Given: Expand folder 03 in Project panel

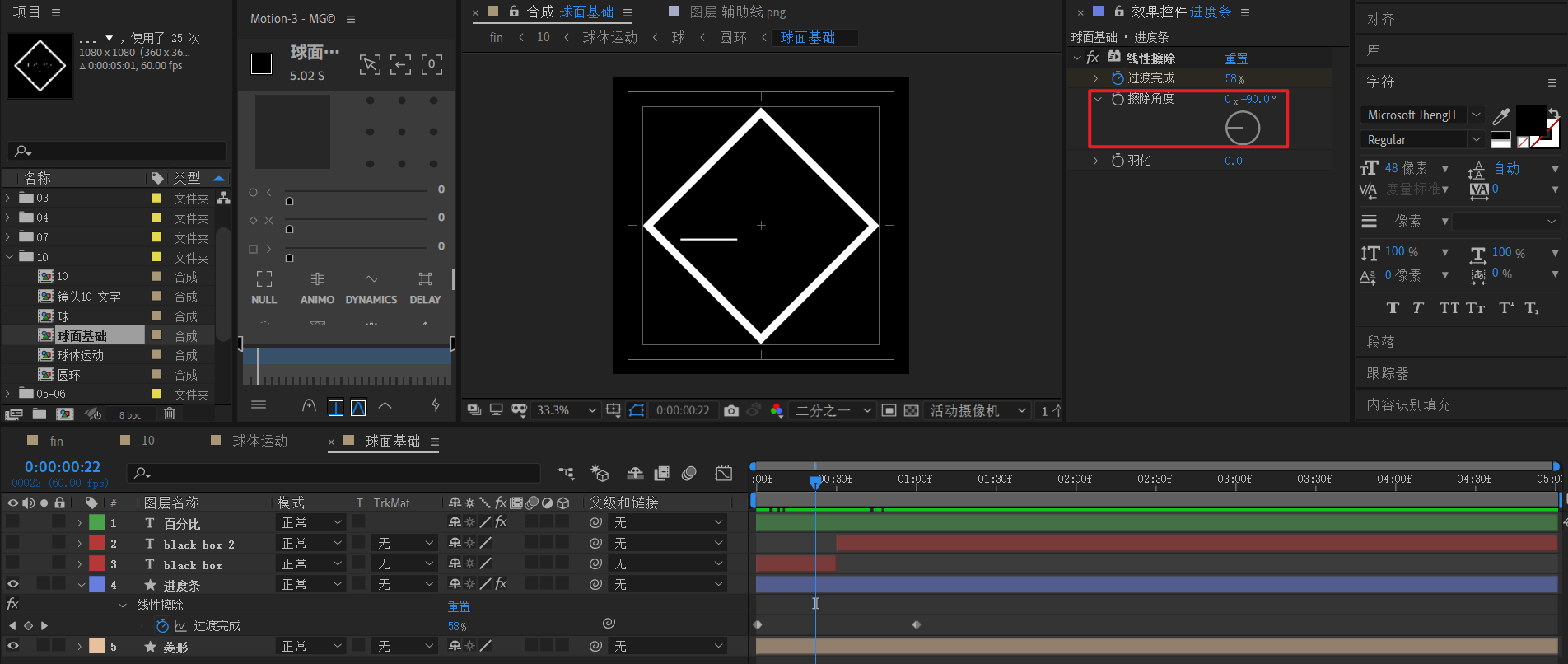Looking at the screenshot, I should (x=8, y=198).
